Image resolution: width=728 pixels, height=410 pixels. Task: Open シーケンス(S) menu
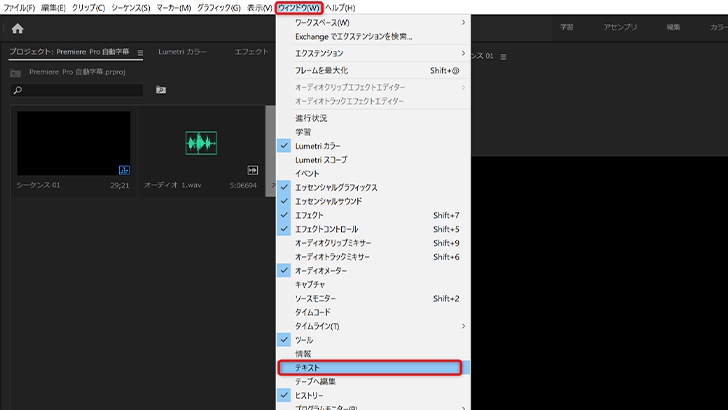(x=130, y=8)
